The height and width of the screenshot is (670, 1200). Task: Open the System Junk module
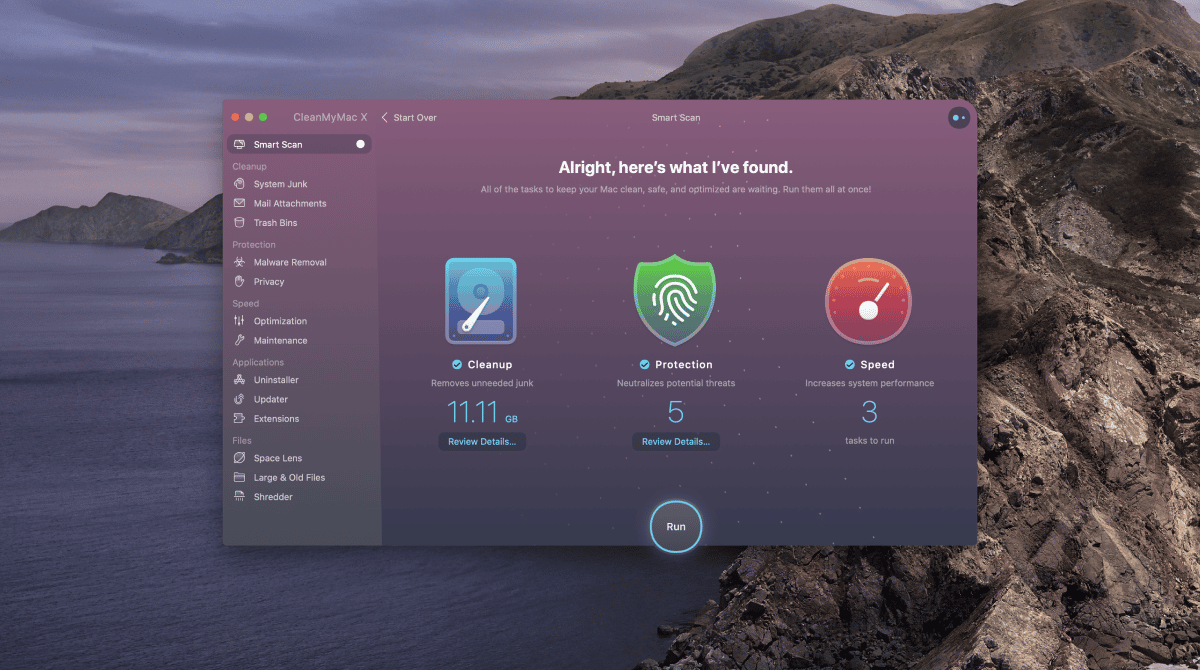(281, 184)
